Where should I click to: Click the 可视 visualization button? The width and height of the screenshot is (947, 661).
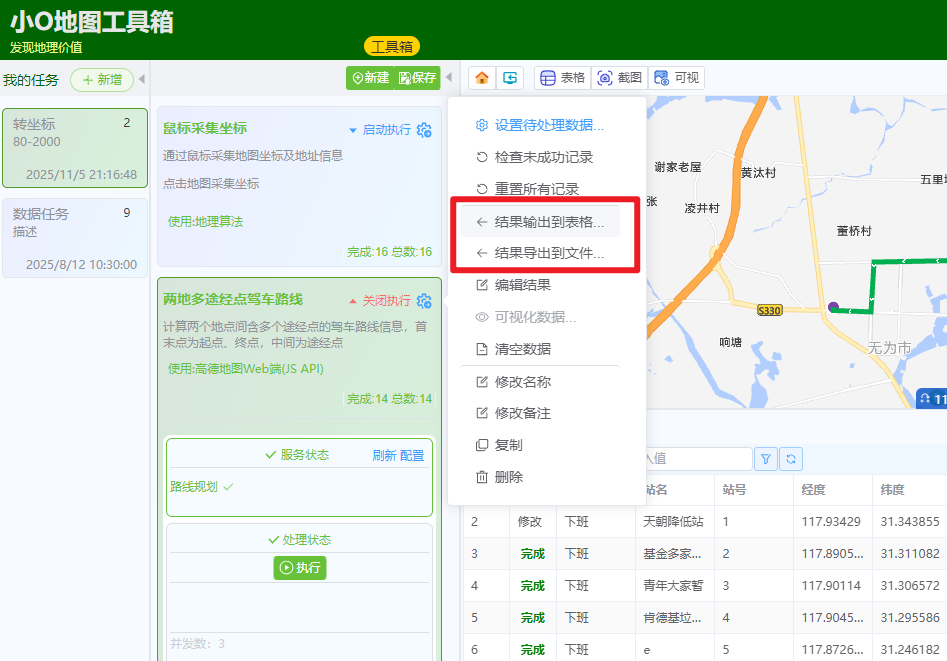pyautogui.click(x=676, y=78)
